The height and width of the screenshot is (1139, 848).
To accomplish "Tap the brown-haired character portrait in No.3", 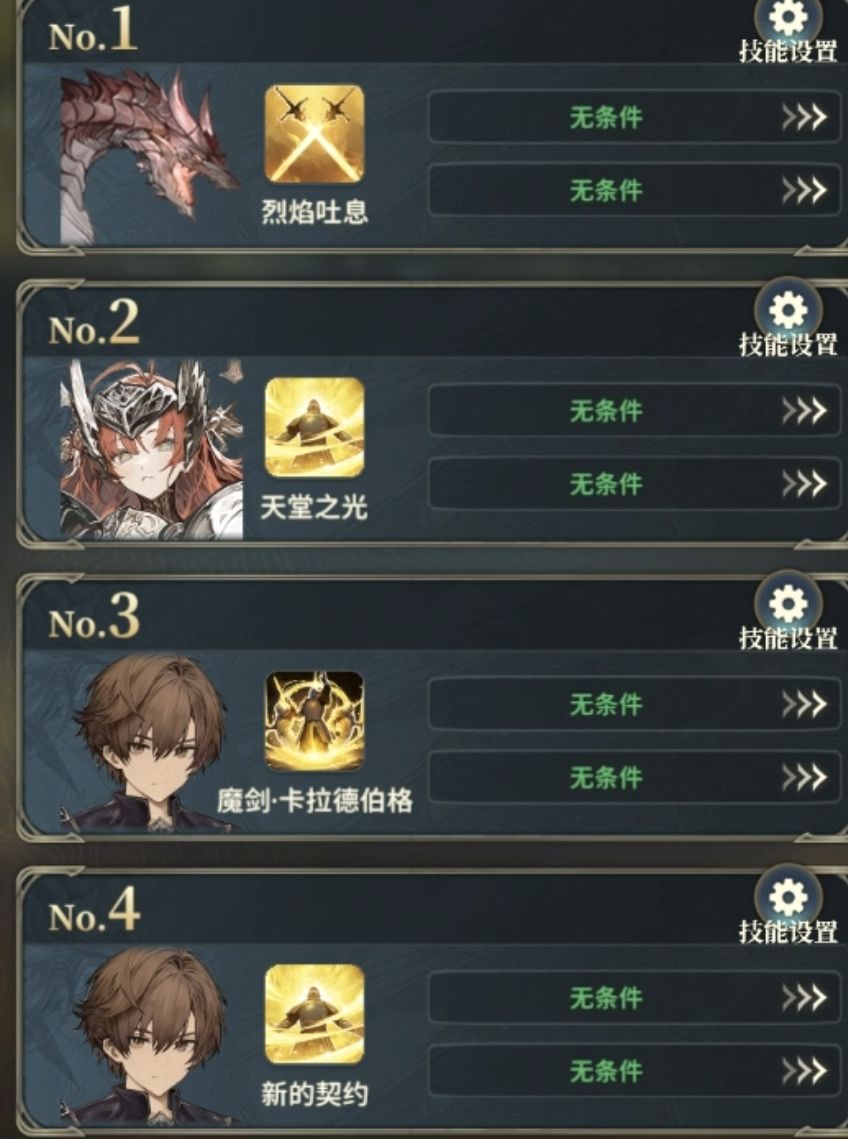I will [151, 742].
